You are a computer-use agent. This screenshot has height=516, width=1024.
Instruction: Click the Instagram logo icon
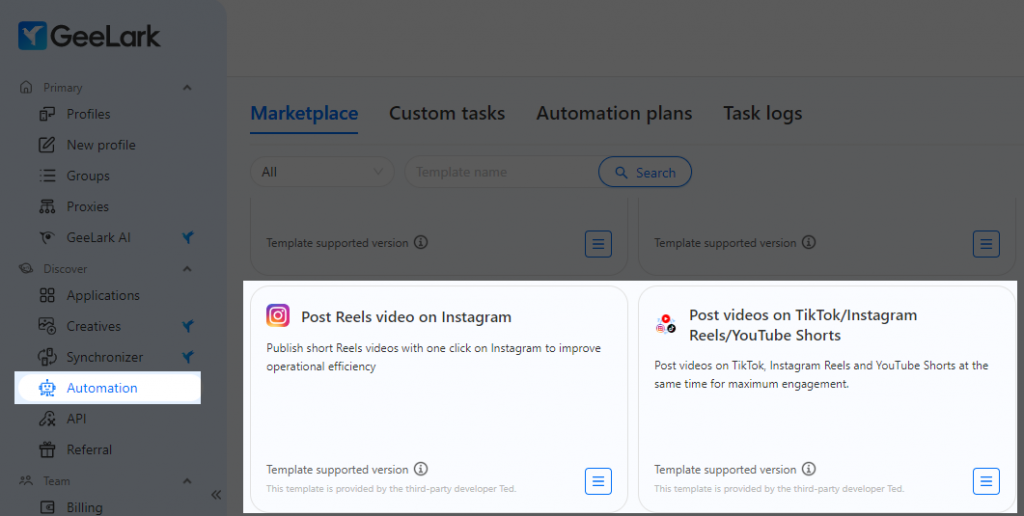click(x=278, y=315)
